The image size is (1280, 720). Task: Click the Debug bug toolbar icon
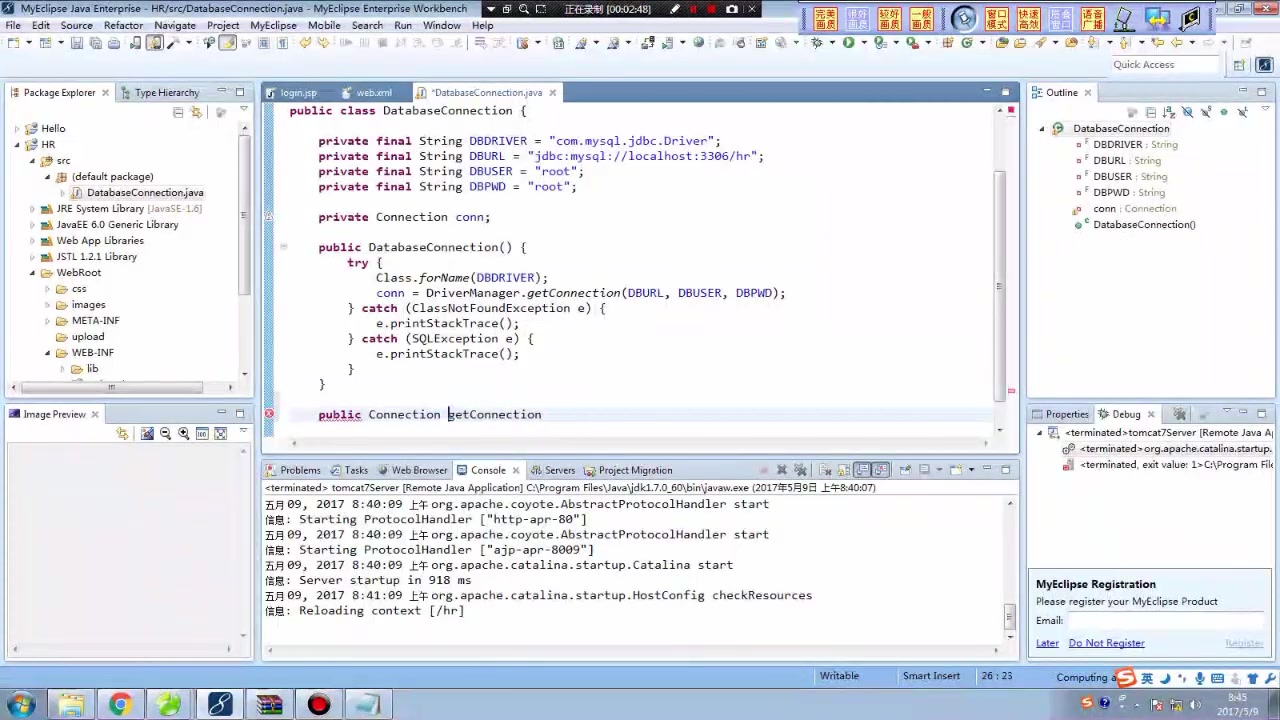coord(819,43)
